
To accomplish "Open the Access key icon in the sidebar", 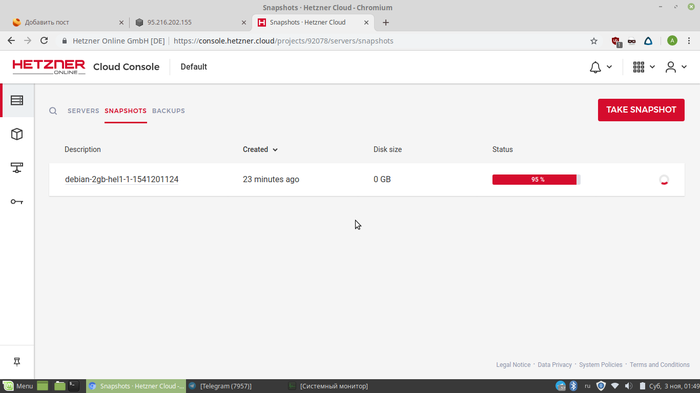I will (17, 202).
